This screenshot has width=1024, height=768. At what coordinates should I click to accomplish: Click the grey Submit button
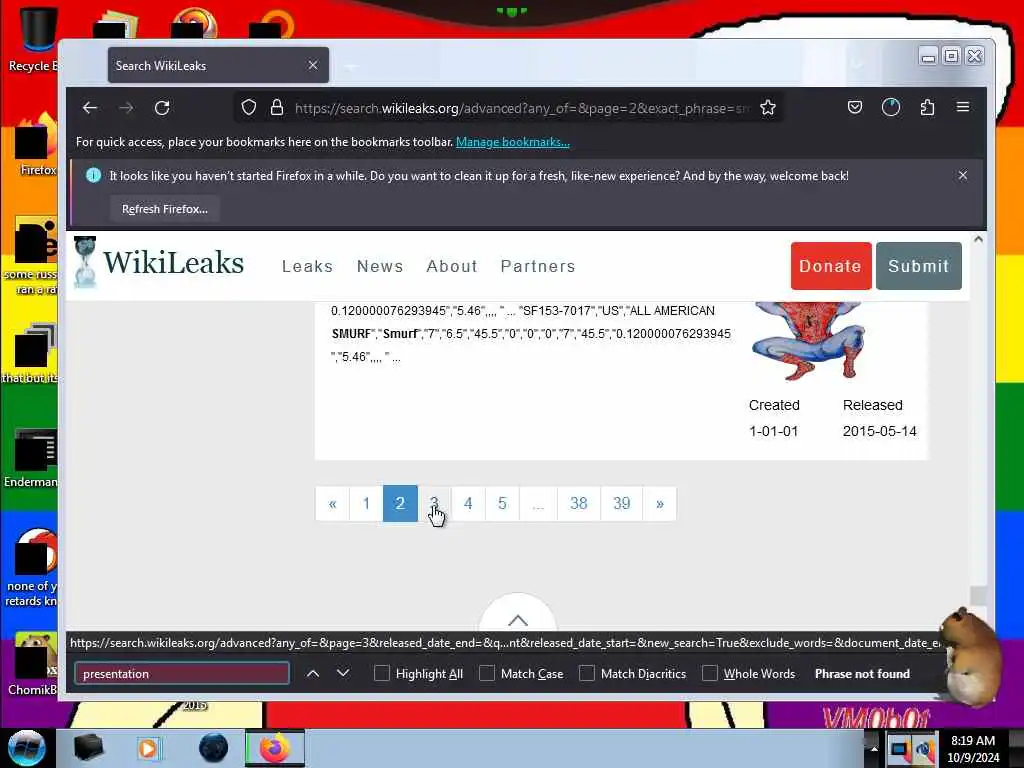point(918,266)
